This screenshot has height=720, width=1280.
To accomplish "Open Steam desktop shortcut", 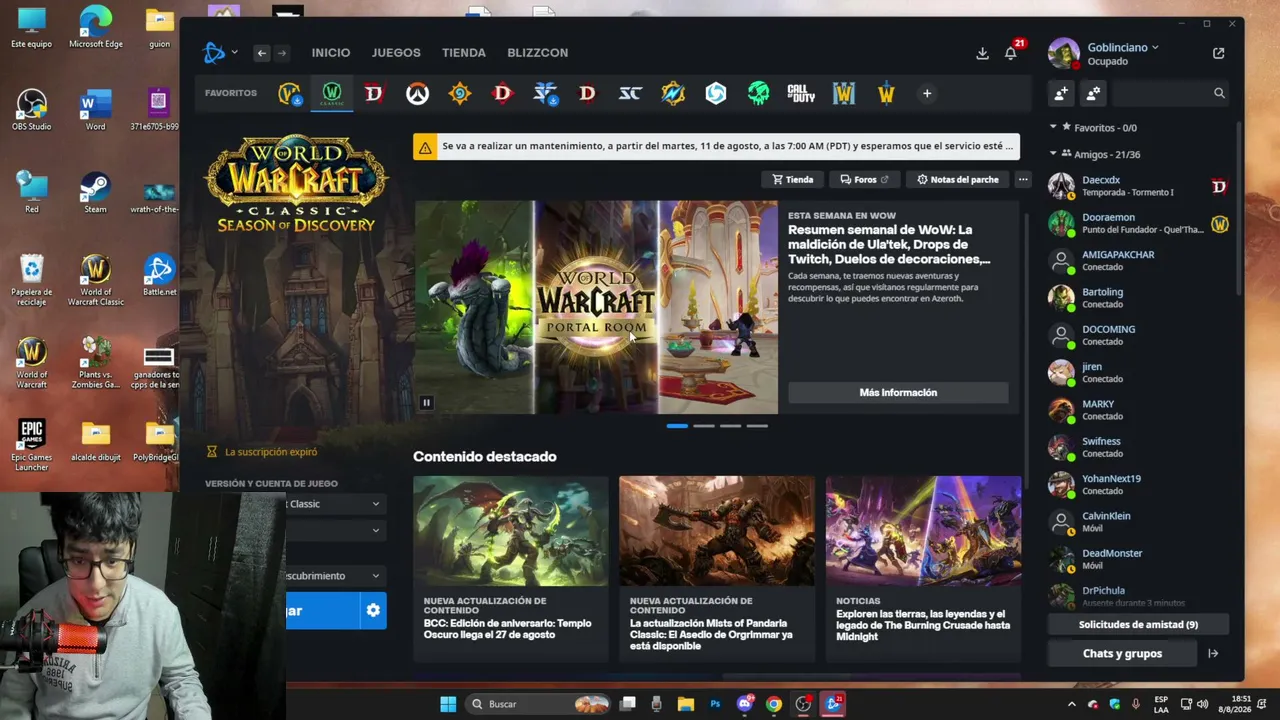I will (x=95, y=193).
